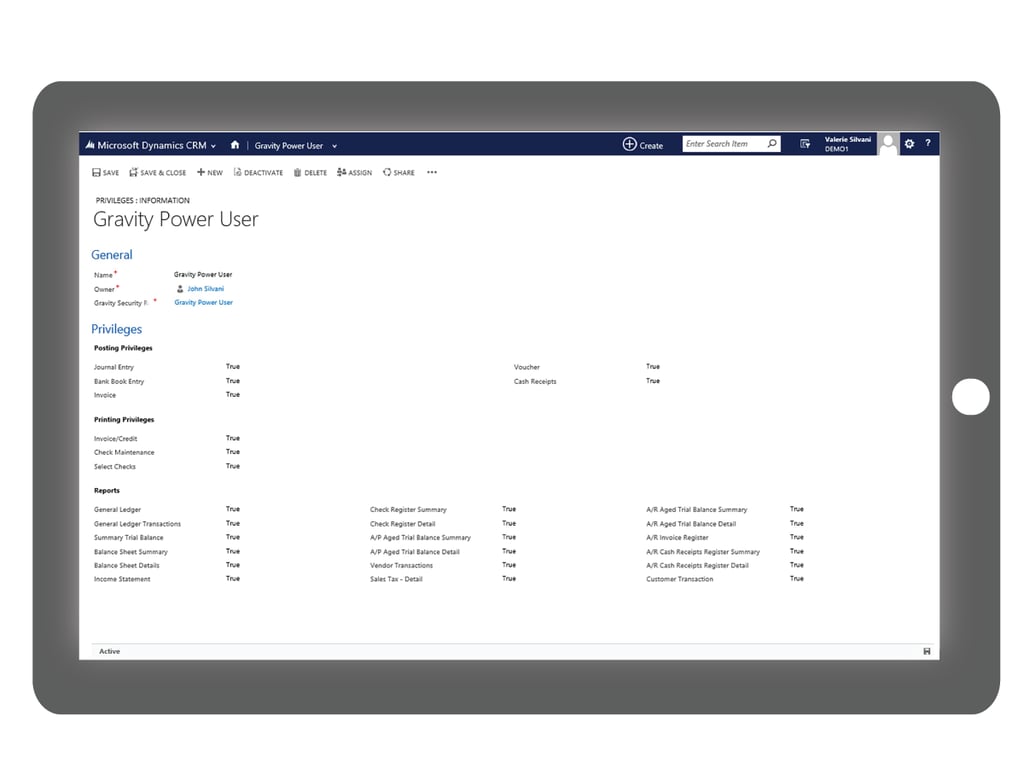Click Save & Close command
The height and width of the screenshot is (768, 1024).
click(157, 172)
